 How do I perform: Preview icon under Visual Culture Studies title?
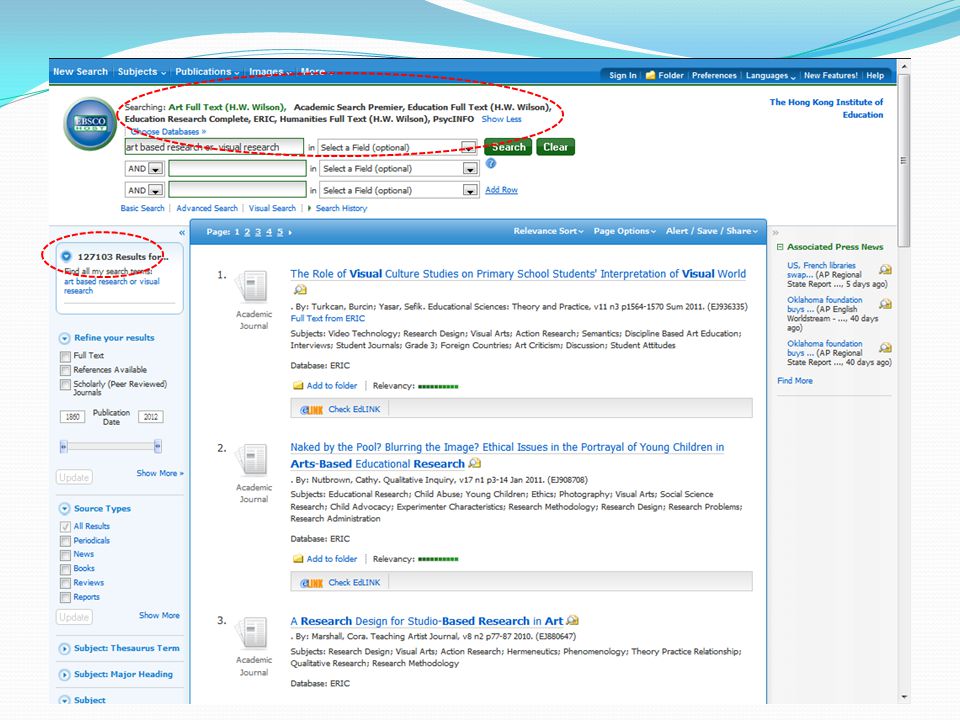coord(299,290)
